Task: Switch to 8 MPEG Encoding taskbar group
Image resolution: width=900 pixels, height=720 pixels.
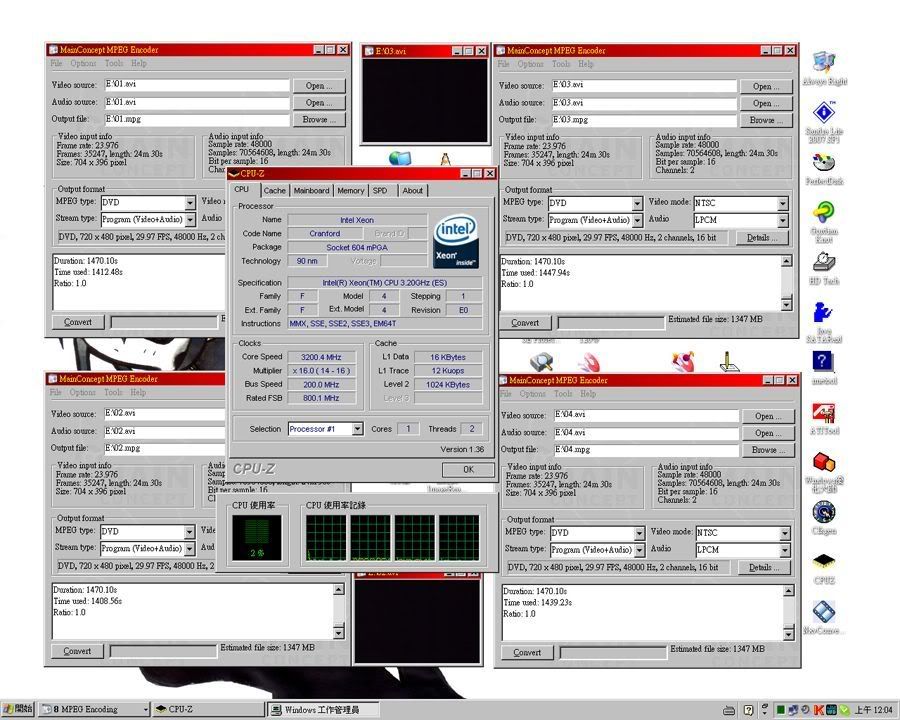Action: coord(95,710)
